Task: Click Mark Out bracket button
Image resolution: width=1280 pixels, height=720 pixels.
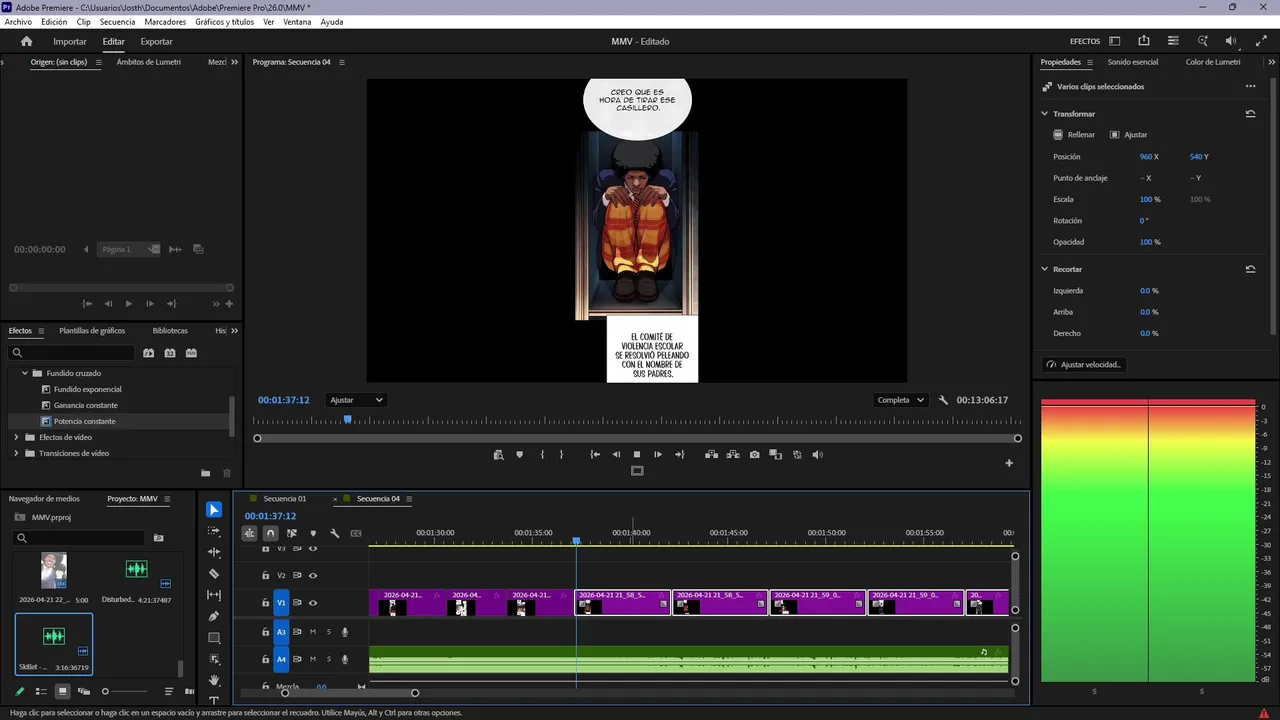Action: [561, 454]
